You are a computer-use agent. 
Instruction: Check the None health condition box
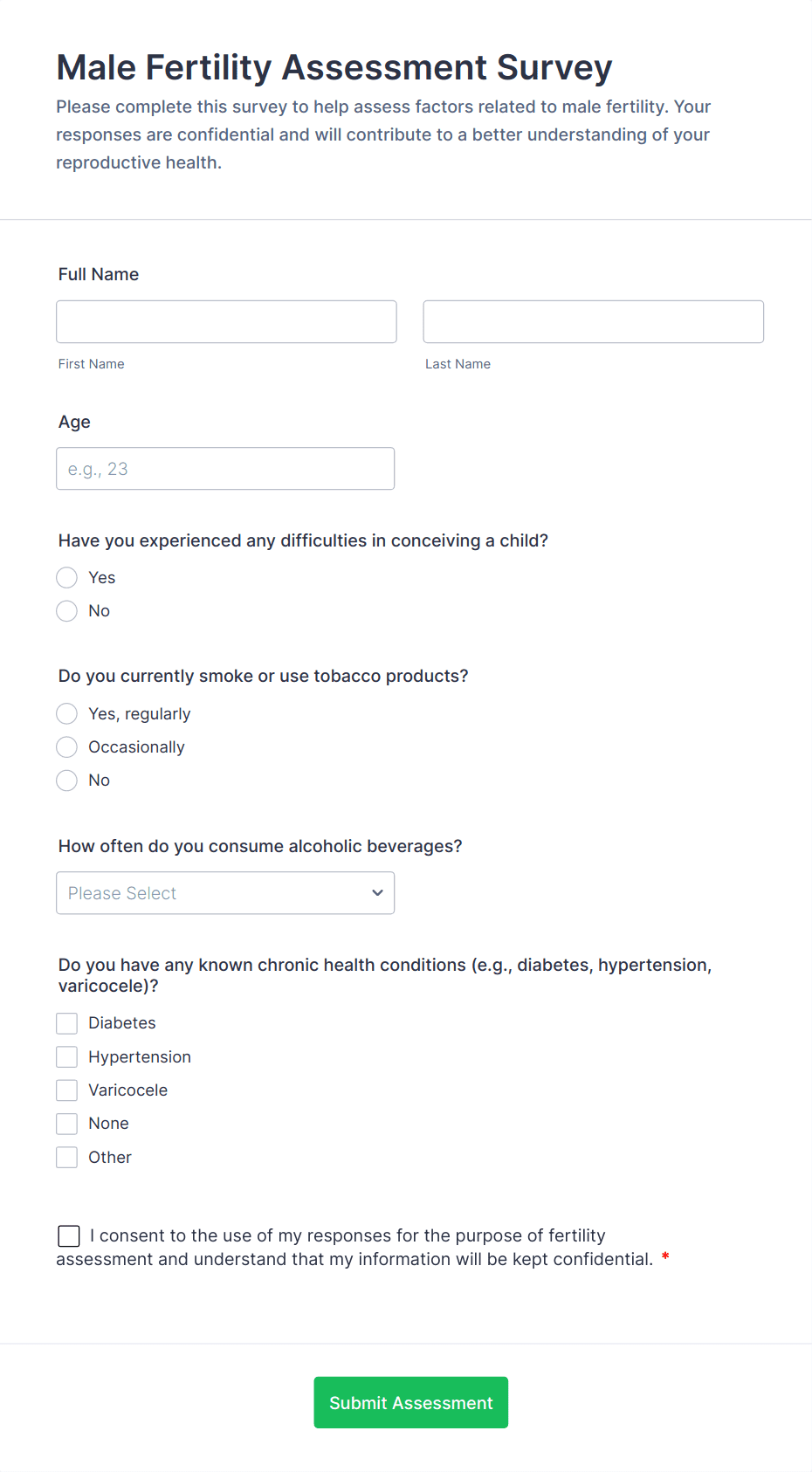coord(67,1124)
